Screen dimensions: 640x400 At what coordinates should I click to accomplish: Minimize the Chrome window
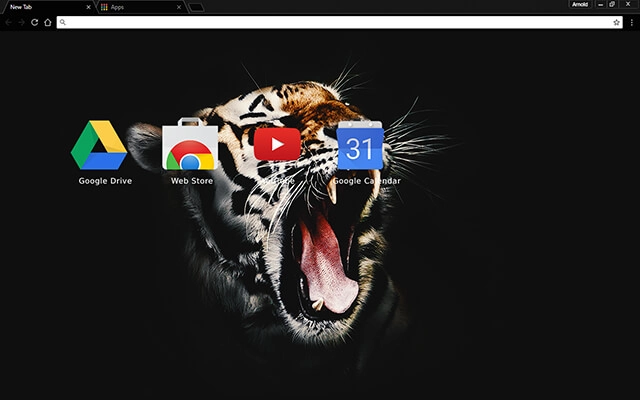[x=600, y=4]
